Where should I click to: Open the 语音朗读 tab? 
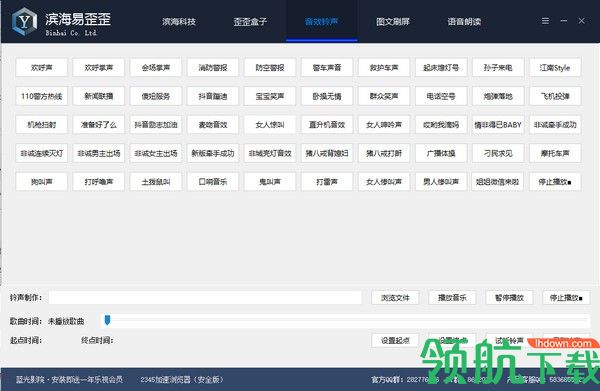464,21
